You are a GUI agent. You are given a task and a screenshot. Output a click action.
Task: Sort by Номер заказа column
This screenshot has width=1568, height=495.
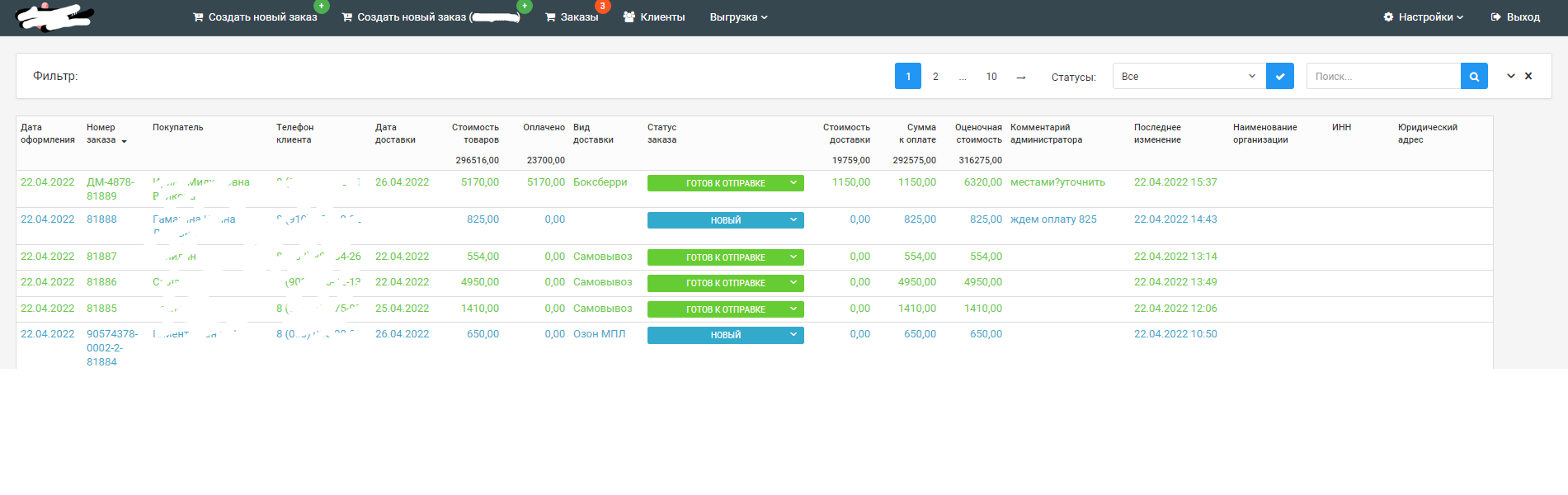point(106,134)
